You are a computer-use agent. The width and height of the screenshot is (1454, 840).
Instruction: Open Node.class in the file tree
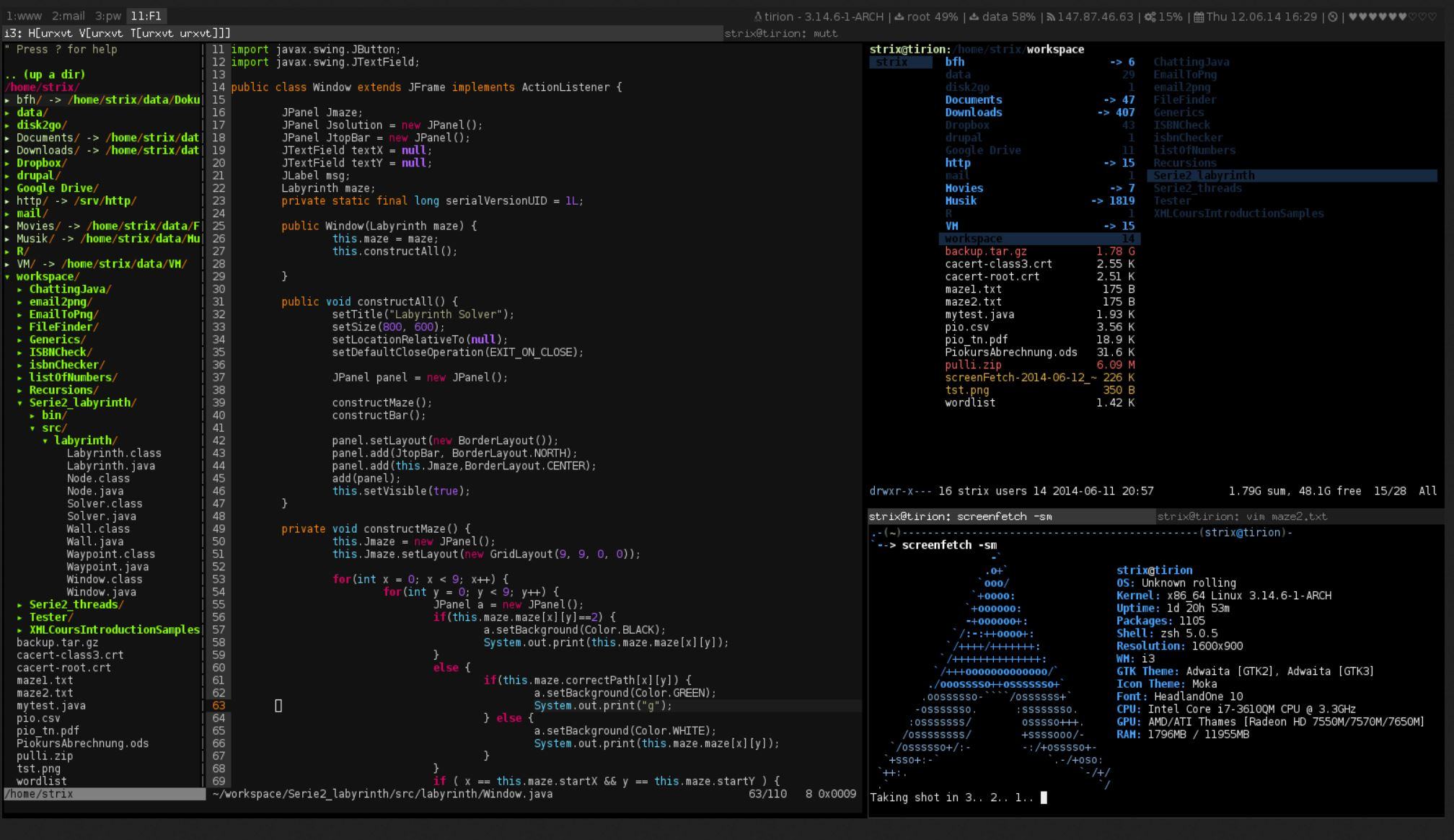point(98,479)
